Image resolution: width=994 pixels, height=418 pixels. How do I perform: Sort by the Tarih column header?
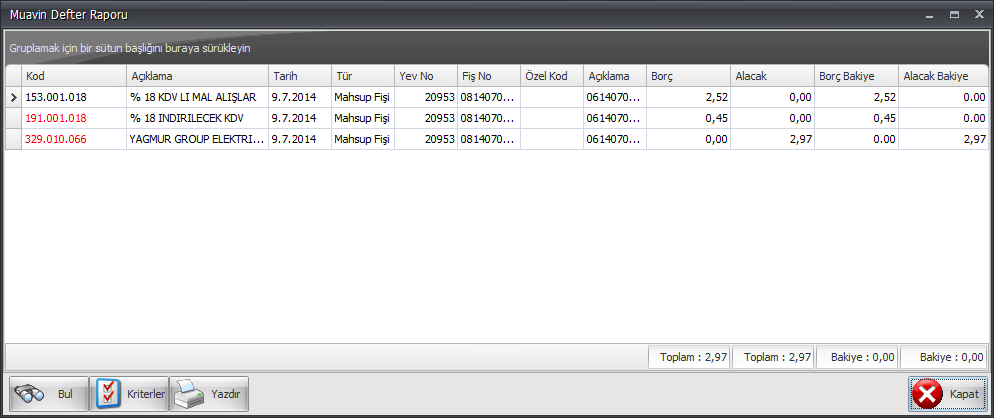(300, 76)
